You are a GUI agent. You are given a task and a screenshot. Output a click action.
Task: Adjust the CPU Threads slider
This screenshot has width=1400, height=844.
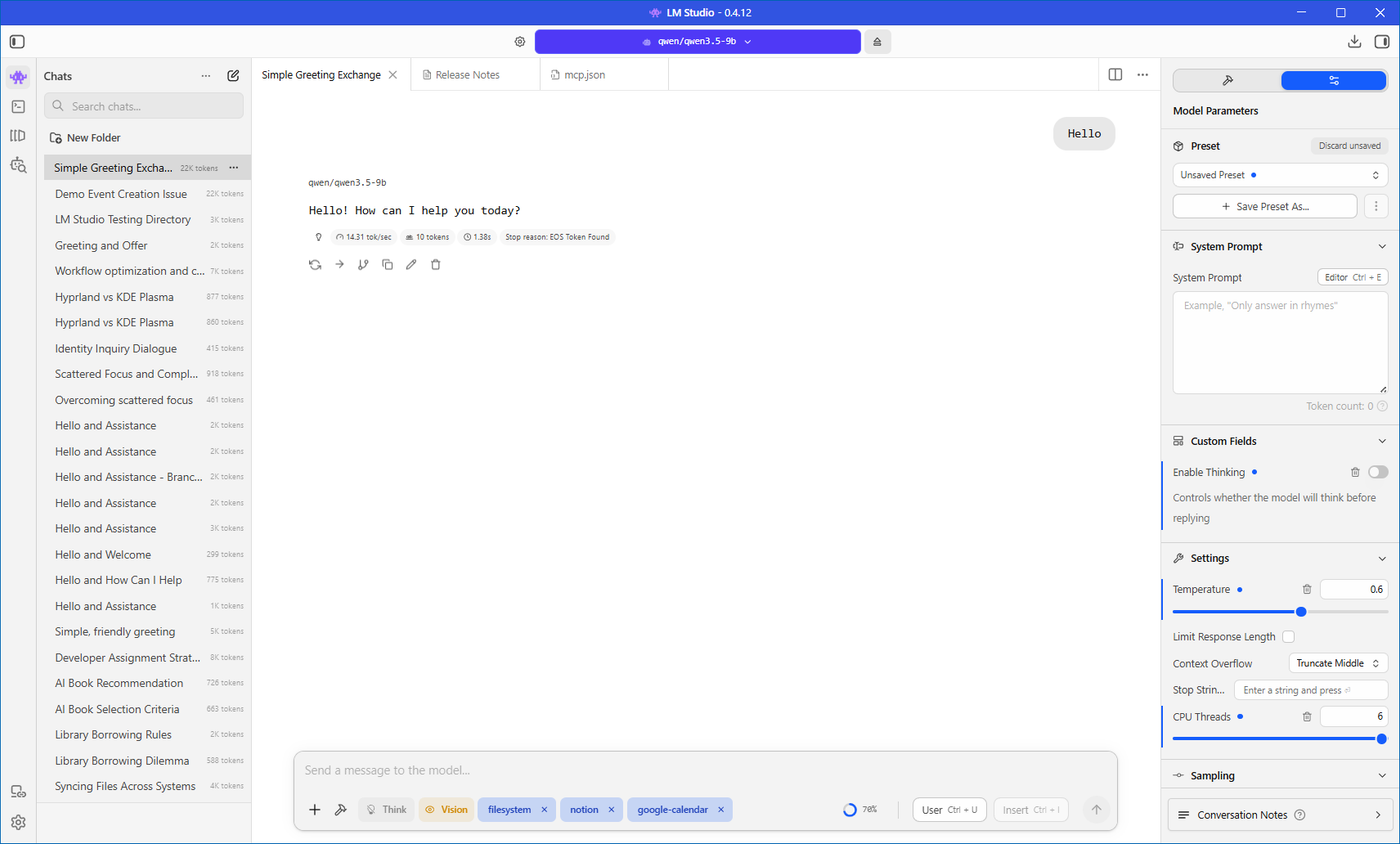click(x=1280, y=739)
